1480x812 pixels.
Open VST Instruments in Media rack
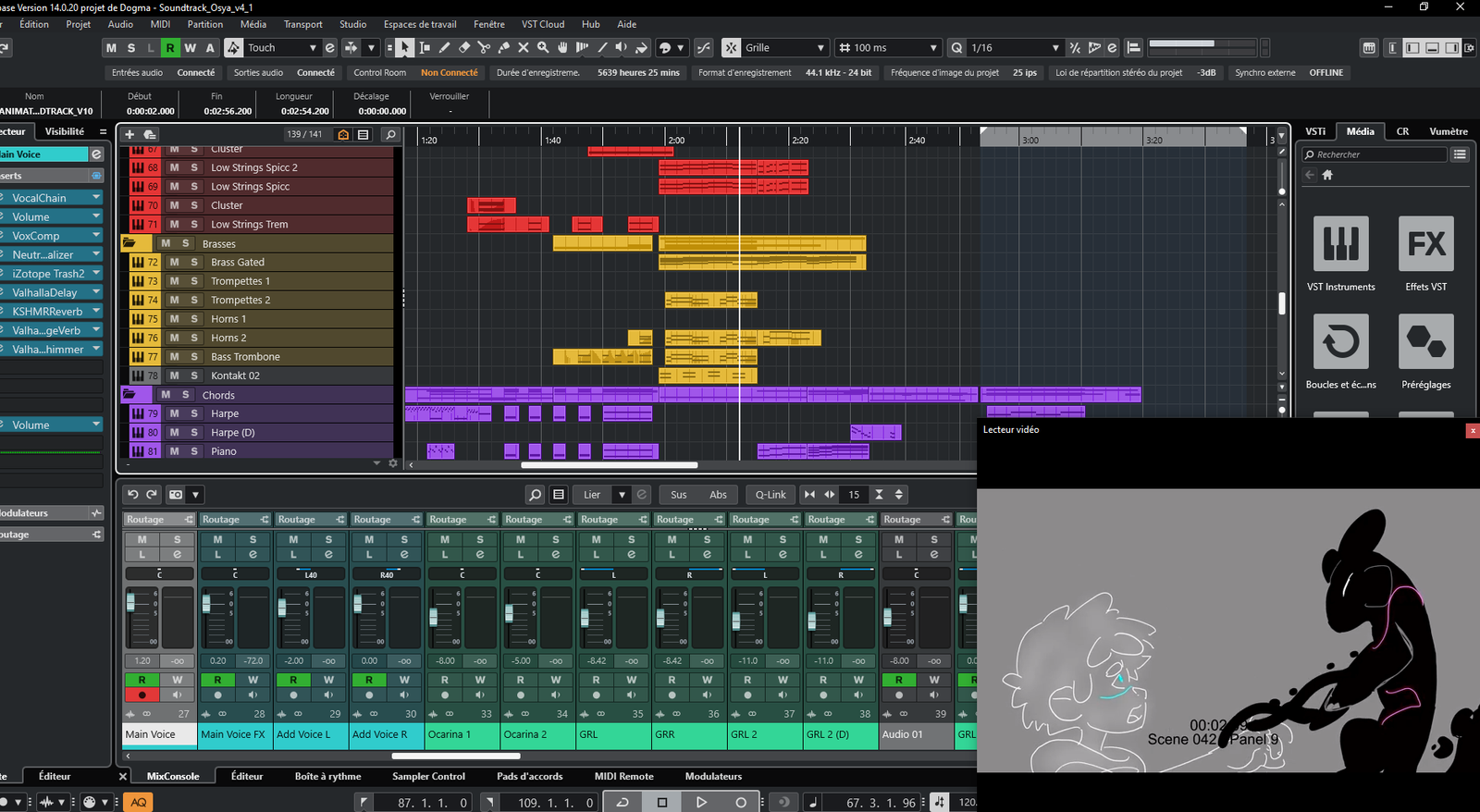pyautogui.click(x=1340, y=244)
